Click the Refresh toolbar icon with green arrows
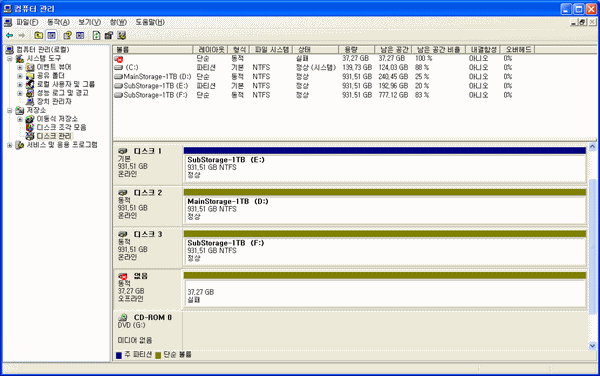 pyautogui.click(x=96, y=36)
